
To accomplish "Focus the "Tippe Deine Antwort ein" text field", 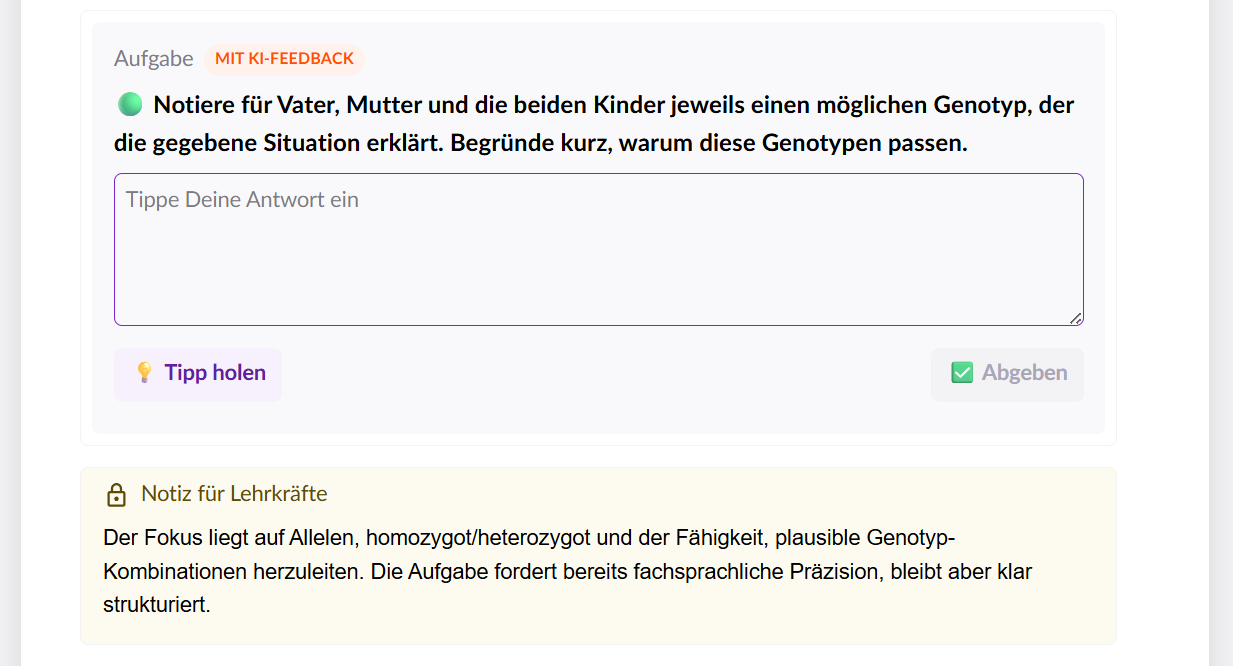I will pyautogui.click(x=598, y=250).
